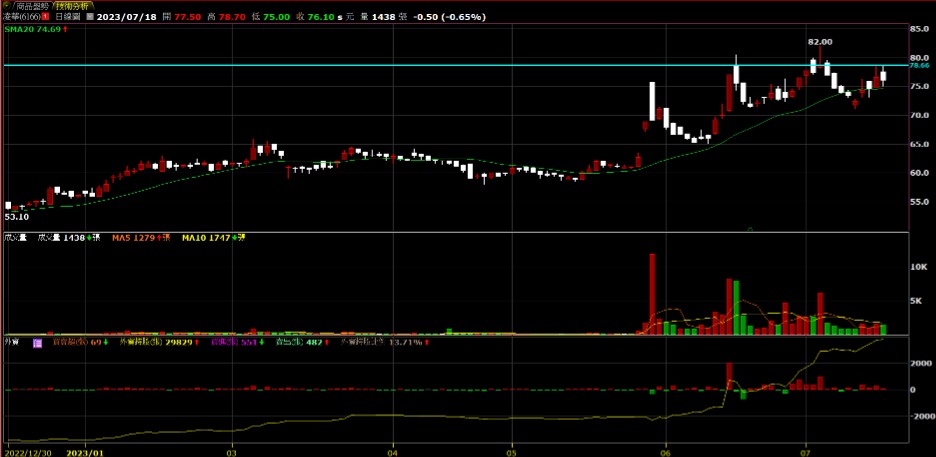
Task: Open the 日線圖 chart period selector
Action: pyautogui.click(x=68, y=18)
